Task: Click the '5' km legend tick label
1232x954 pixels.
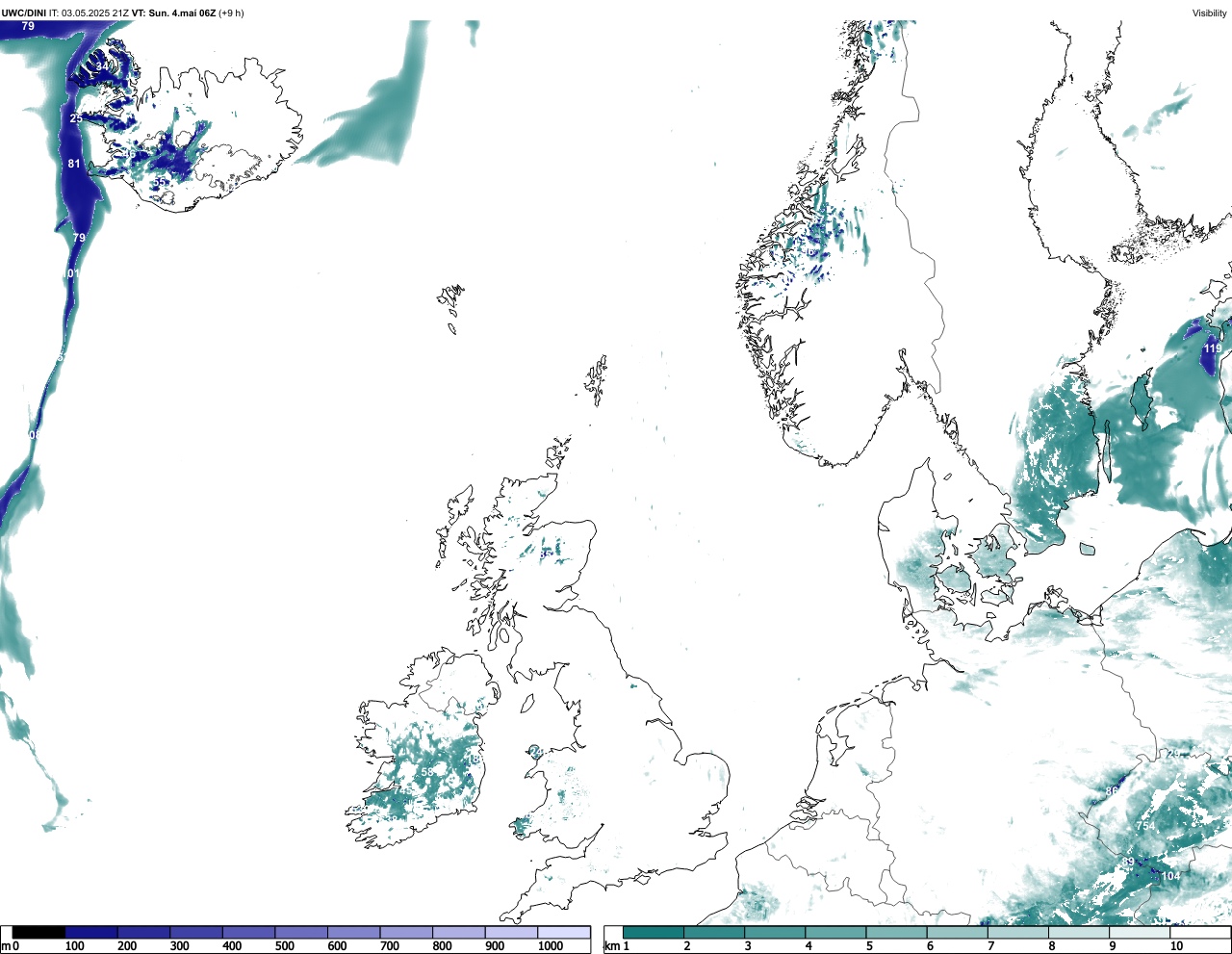Action: pos(869,946)
